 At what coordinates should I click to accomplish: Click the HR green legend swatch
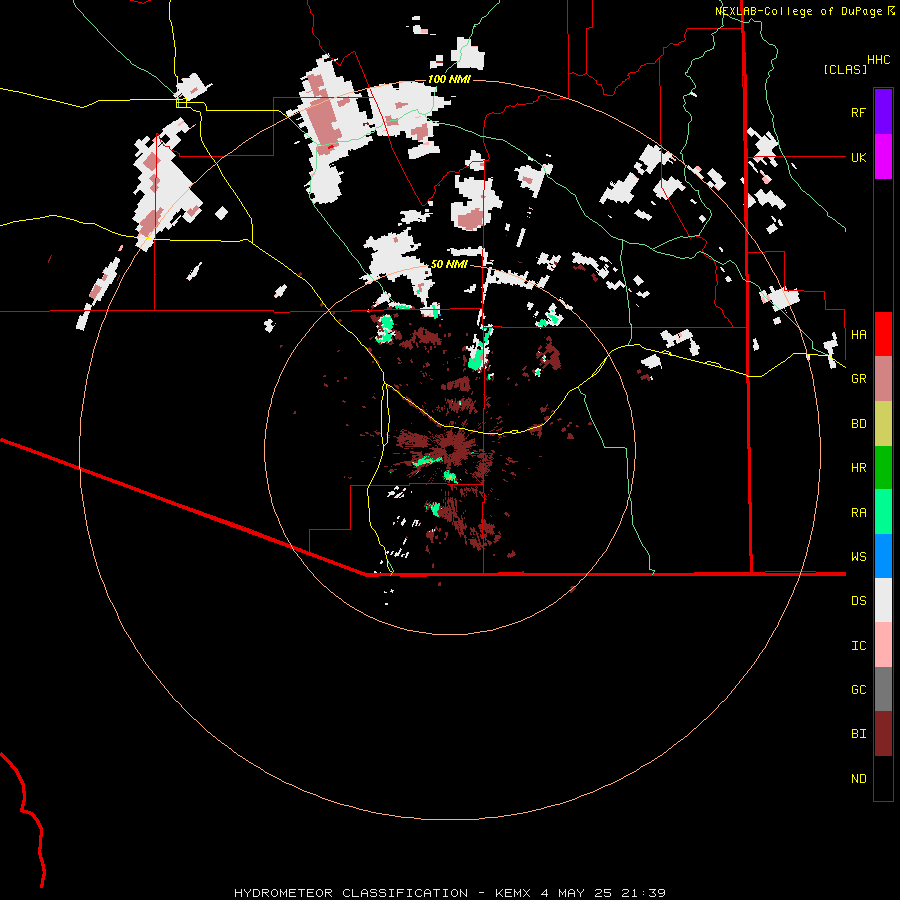point(883,467)
